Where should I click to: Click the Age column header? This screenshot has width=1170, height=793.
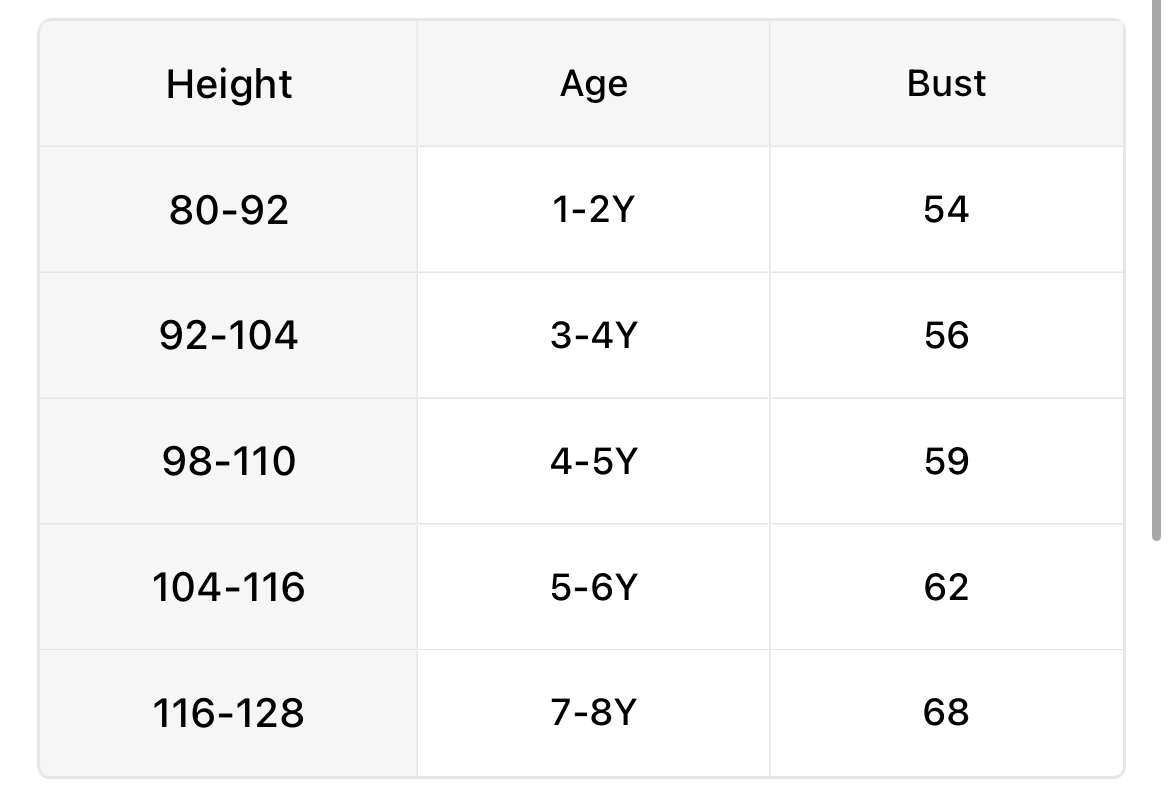(x=593, y=84)
